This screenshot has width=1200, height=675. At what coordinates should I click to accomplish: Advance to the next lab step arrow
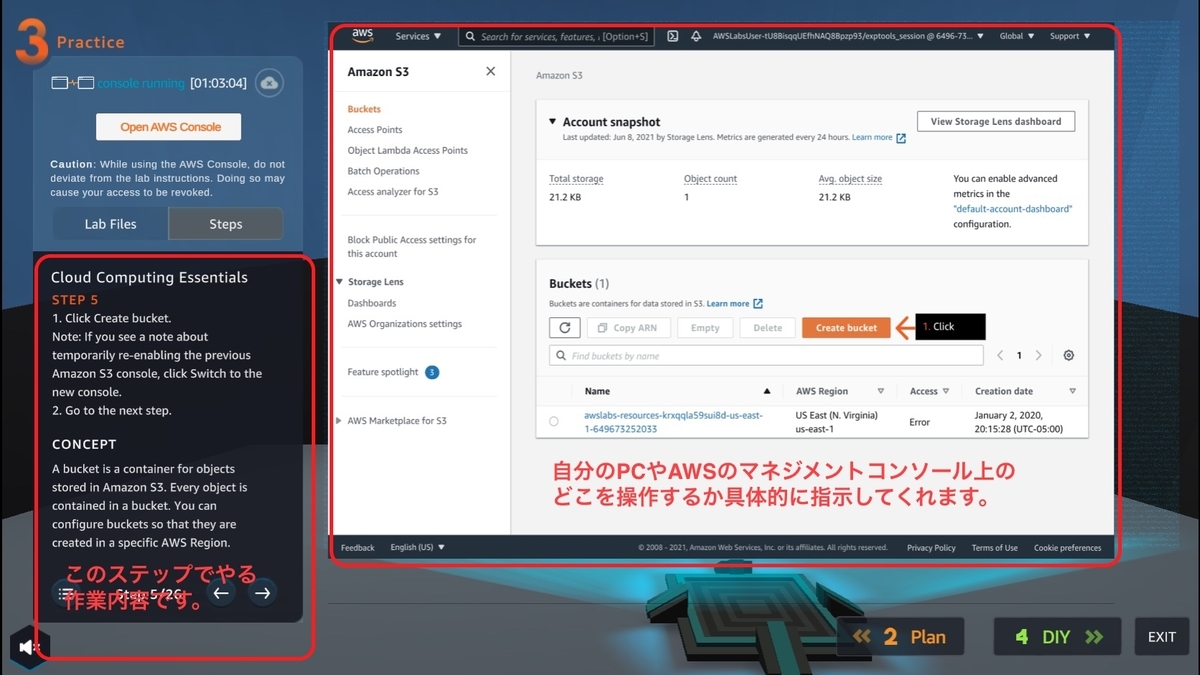point(262,593)
